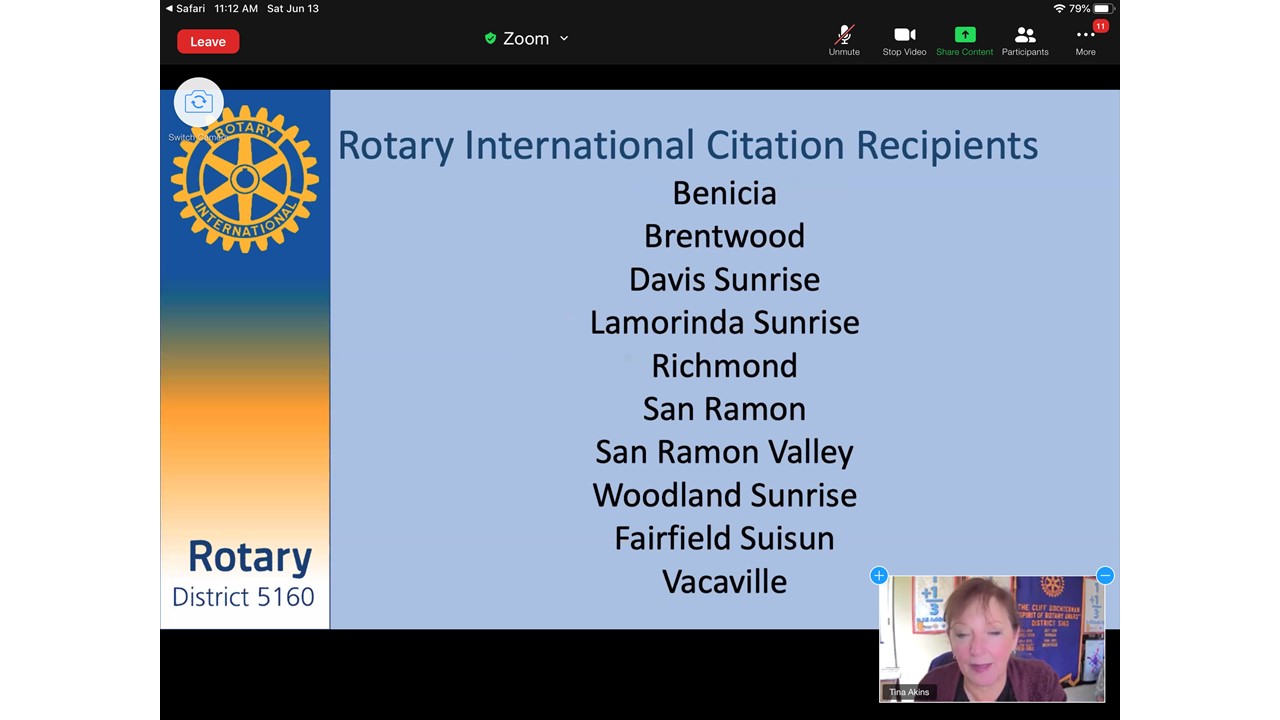
Task: Tap the Wi-Fi status icon
Action: point(1059,8)
